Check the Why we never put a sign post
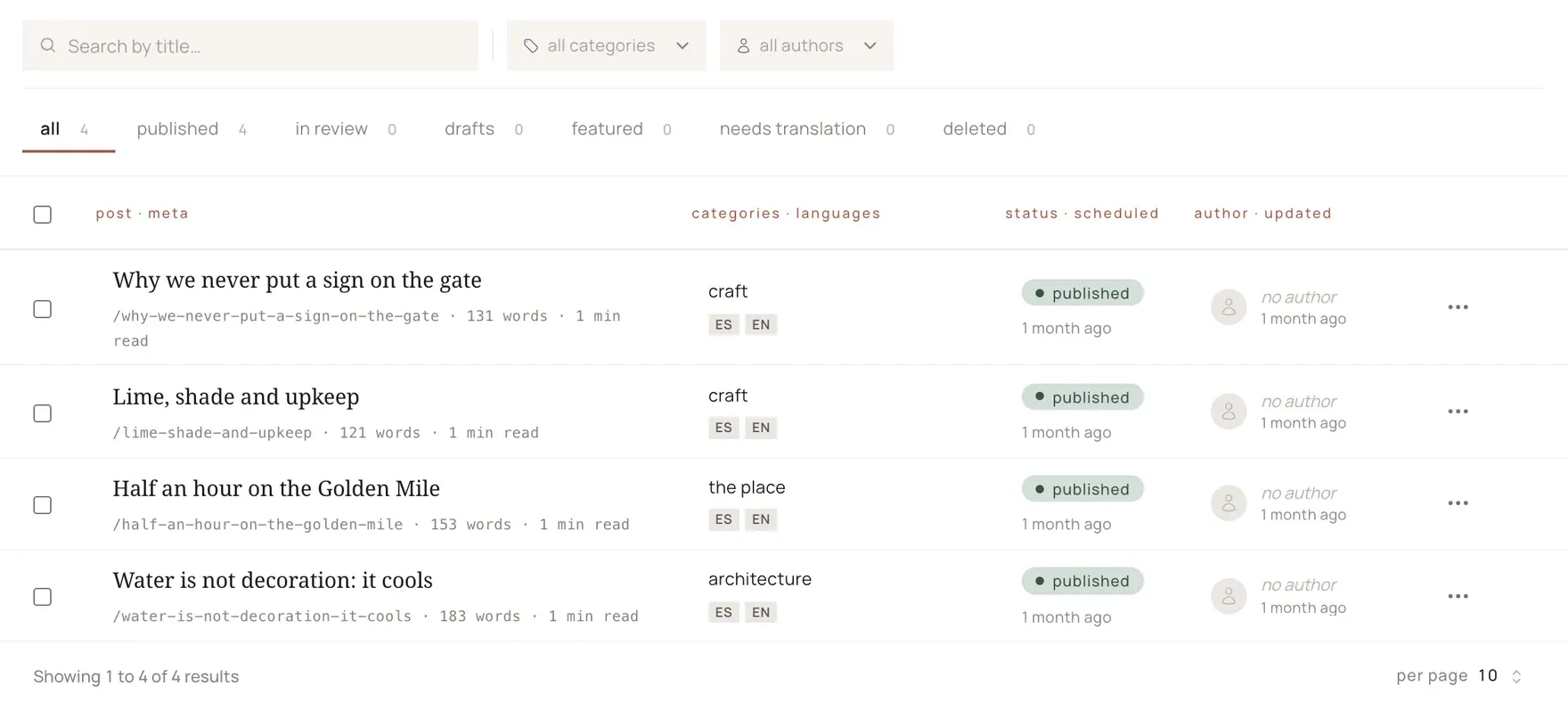This screenshot has height=710, width=1568. (x=42, y=309)
